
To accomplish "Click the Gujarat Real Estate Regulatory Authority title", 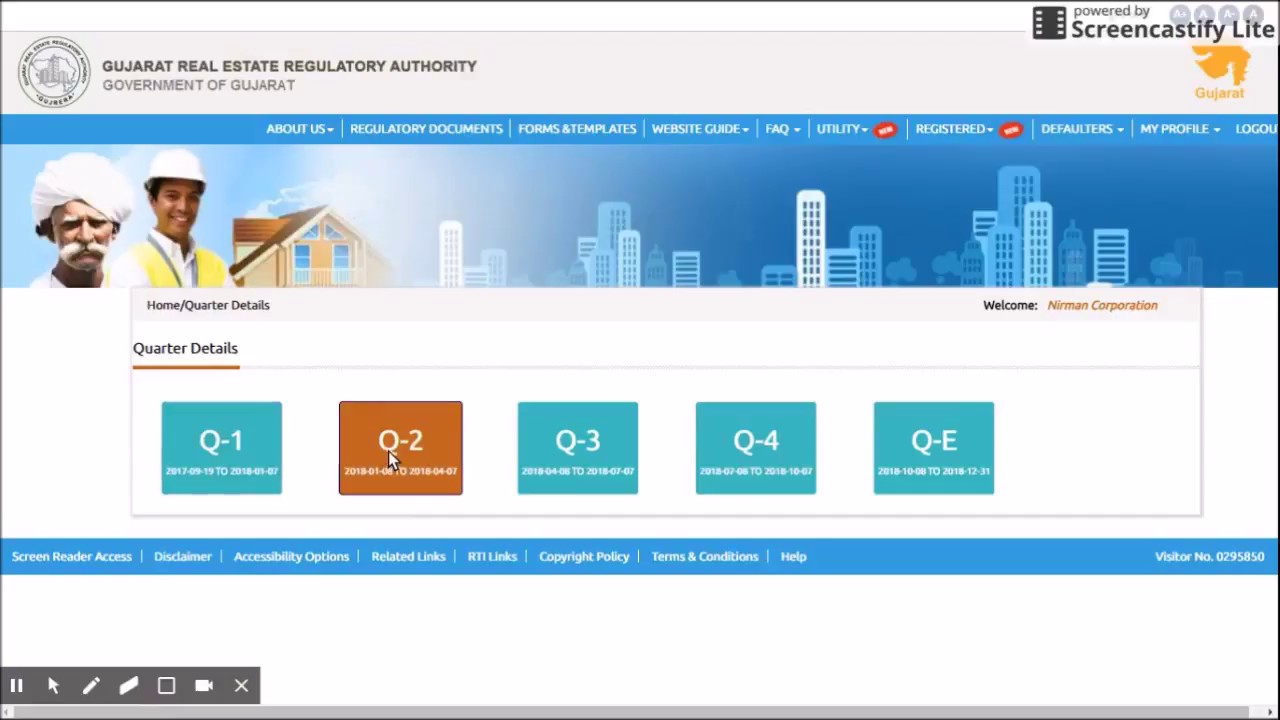I will pyautogui.click(x=289, y=66).
